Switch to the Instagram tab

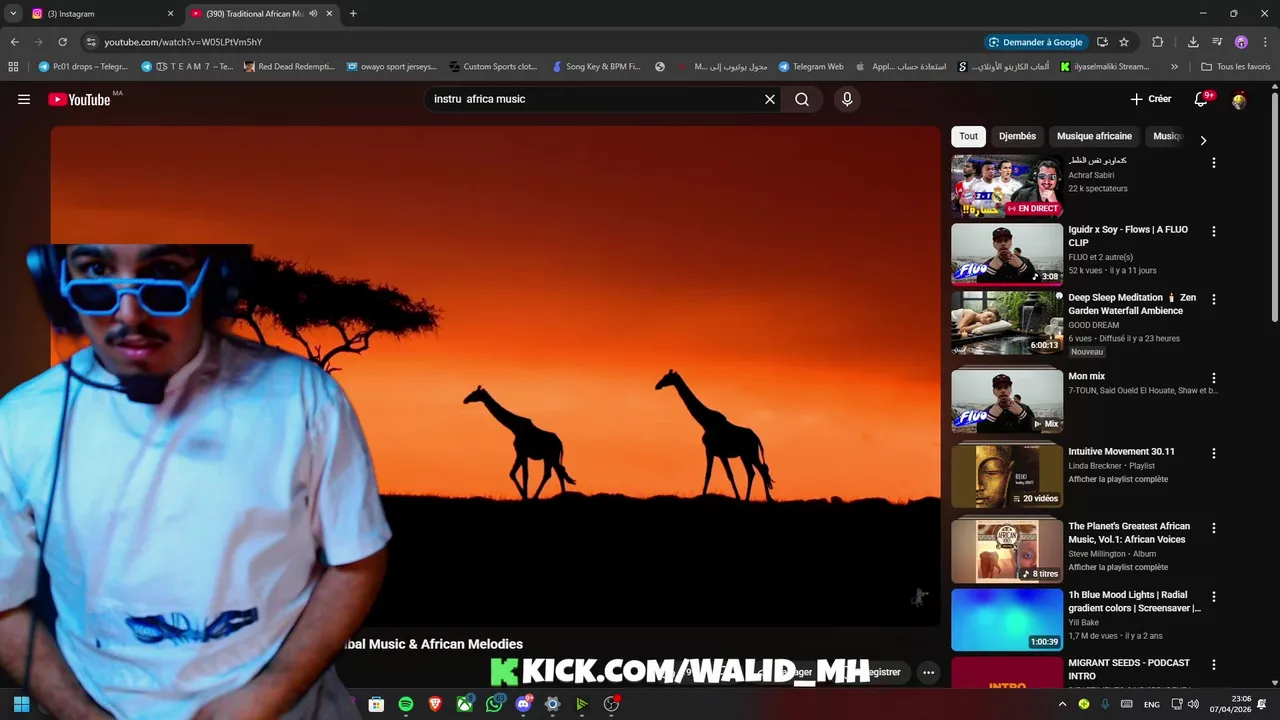click(x=100, y=14)
